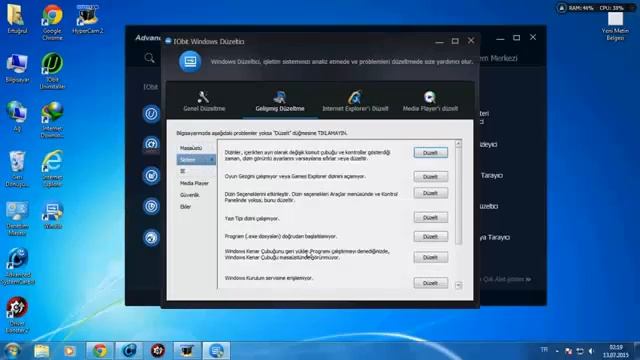Image resolution: width=640 pixels, height=360 pixels.
Task: Open Driver Booster desktop shortcut
Action: [17, 315]
